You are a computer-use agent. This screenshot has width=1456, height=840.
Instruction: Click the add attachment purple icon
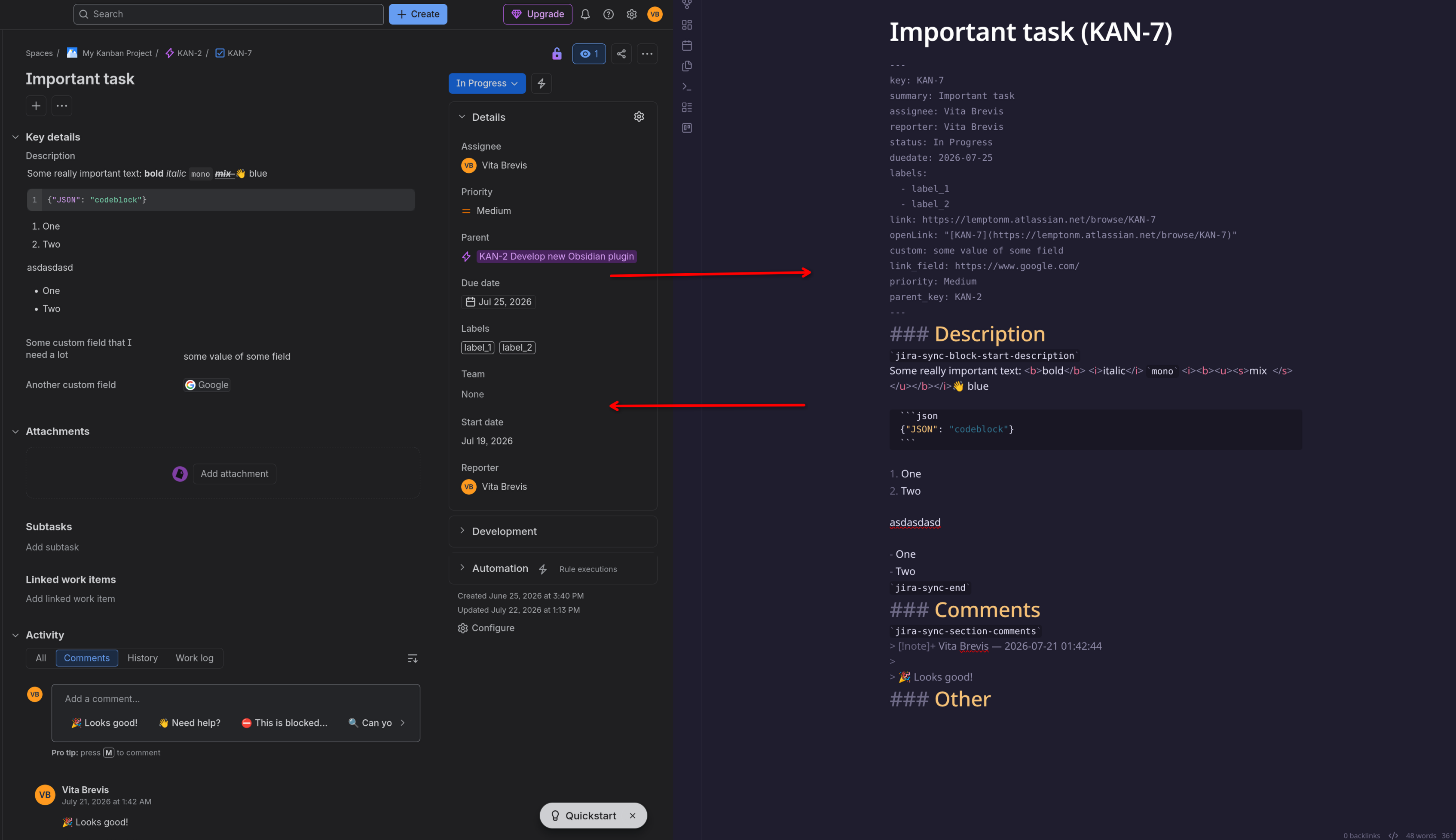coord(180,473)
